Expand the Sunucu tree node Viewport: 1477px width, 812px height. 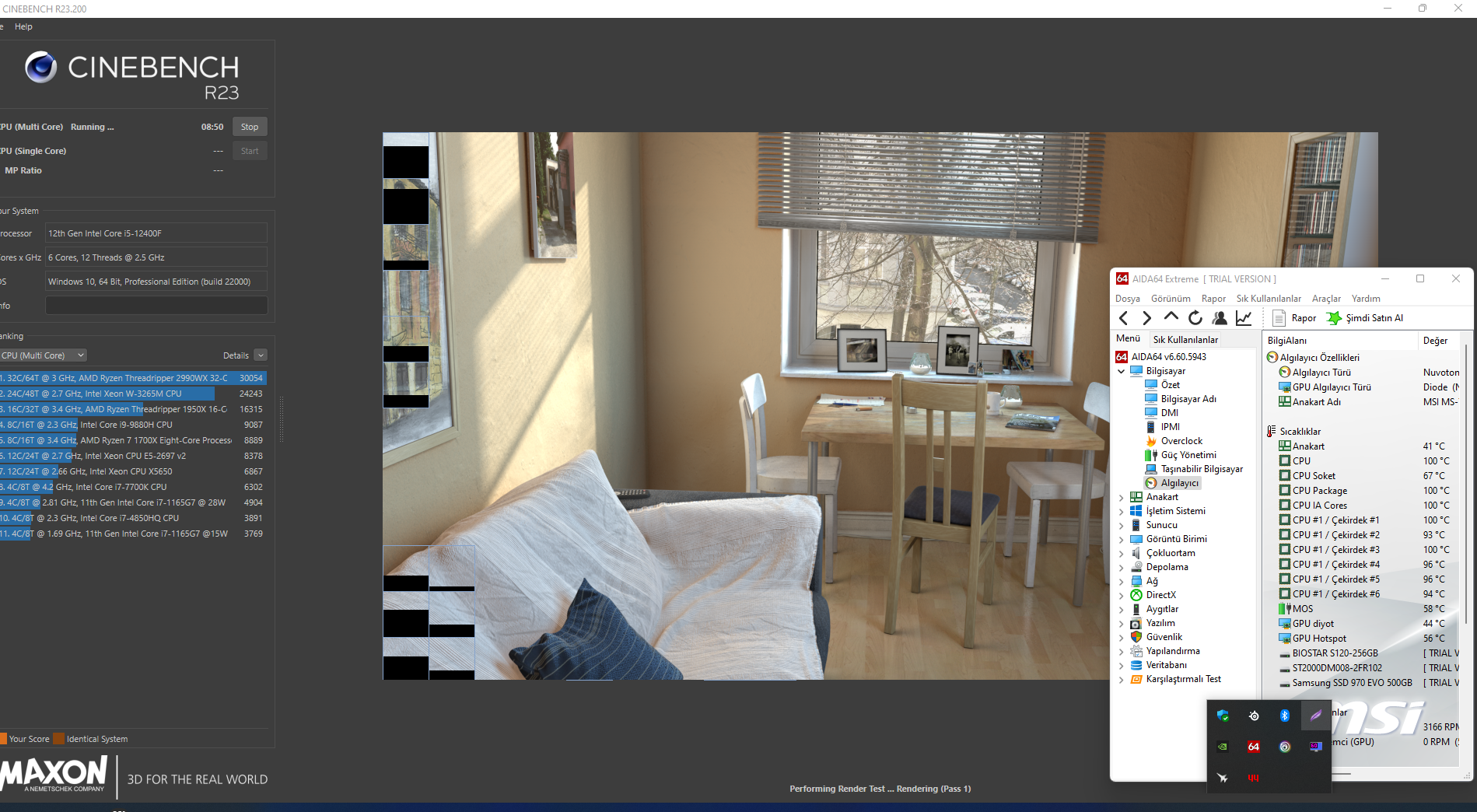click(1122, 525)
